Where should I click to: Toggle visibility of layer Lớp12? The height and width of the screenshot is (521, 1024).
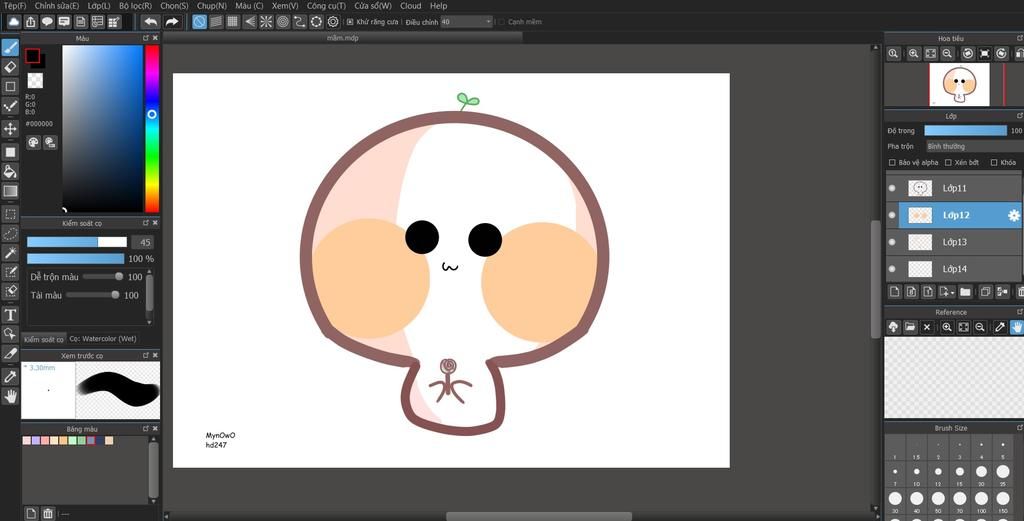[892, 215]
